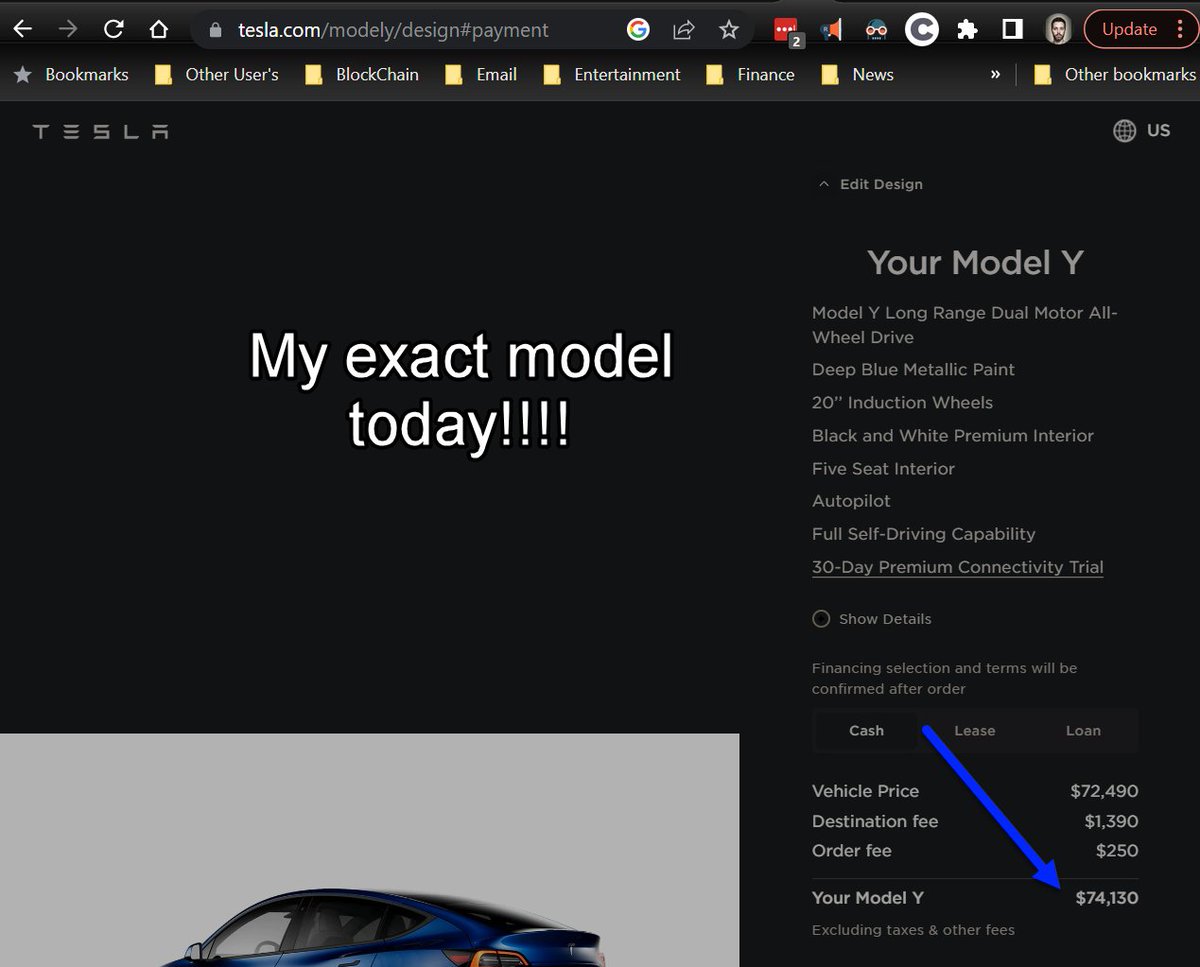This screenshot has width=1200, height=967.
Task: Collapse payment view with Edit Design
Action: pyautogui.click(x=870, y=184)
